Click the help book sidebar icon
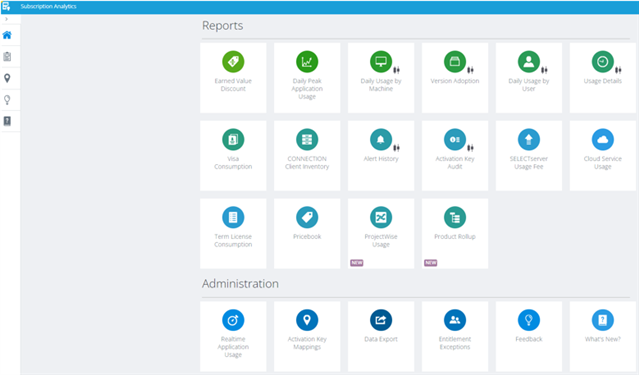639x375 pixels. (x=7, y=121)
